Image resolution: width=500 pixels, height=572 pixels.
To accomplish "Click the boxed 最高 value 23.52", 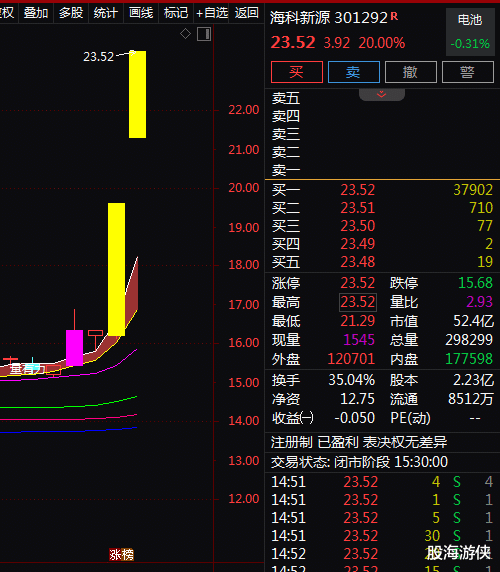I will pos(358,302).
